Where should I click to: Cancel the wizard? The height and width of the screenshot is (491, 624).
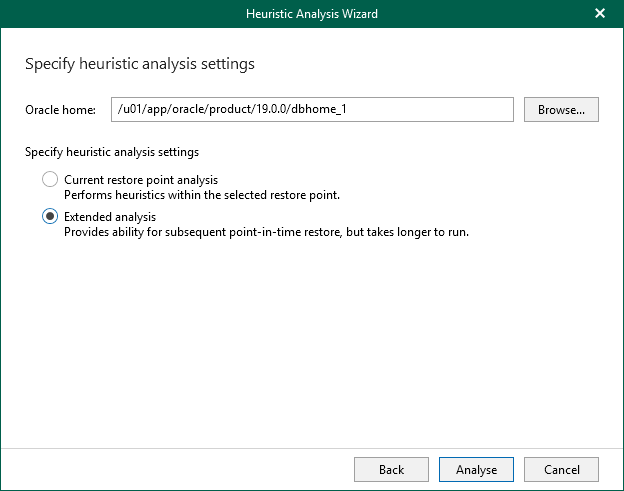point(561,469)
